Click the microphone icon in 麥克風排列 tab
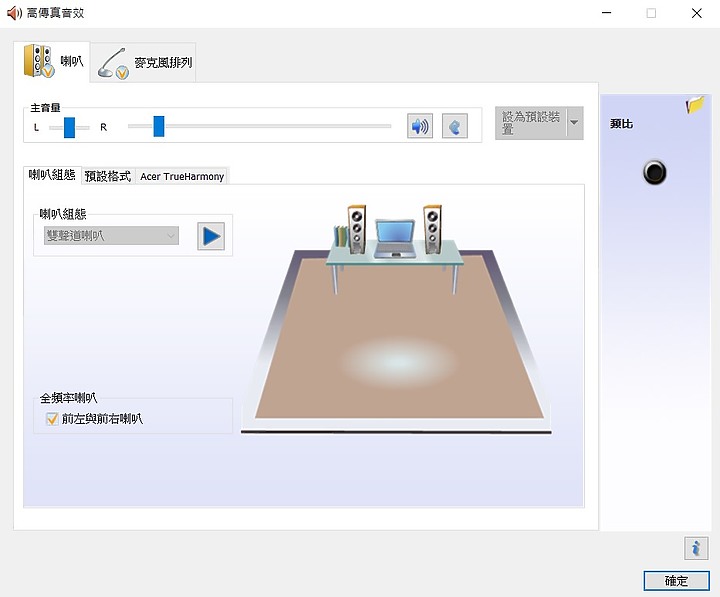The width and height of the screenshot is (720, 597). click(113, 64)
